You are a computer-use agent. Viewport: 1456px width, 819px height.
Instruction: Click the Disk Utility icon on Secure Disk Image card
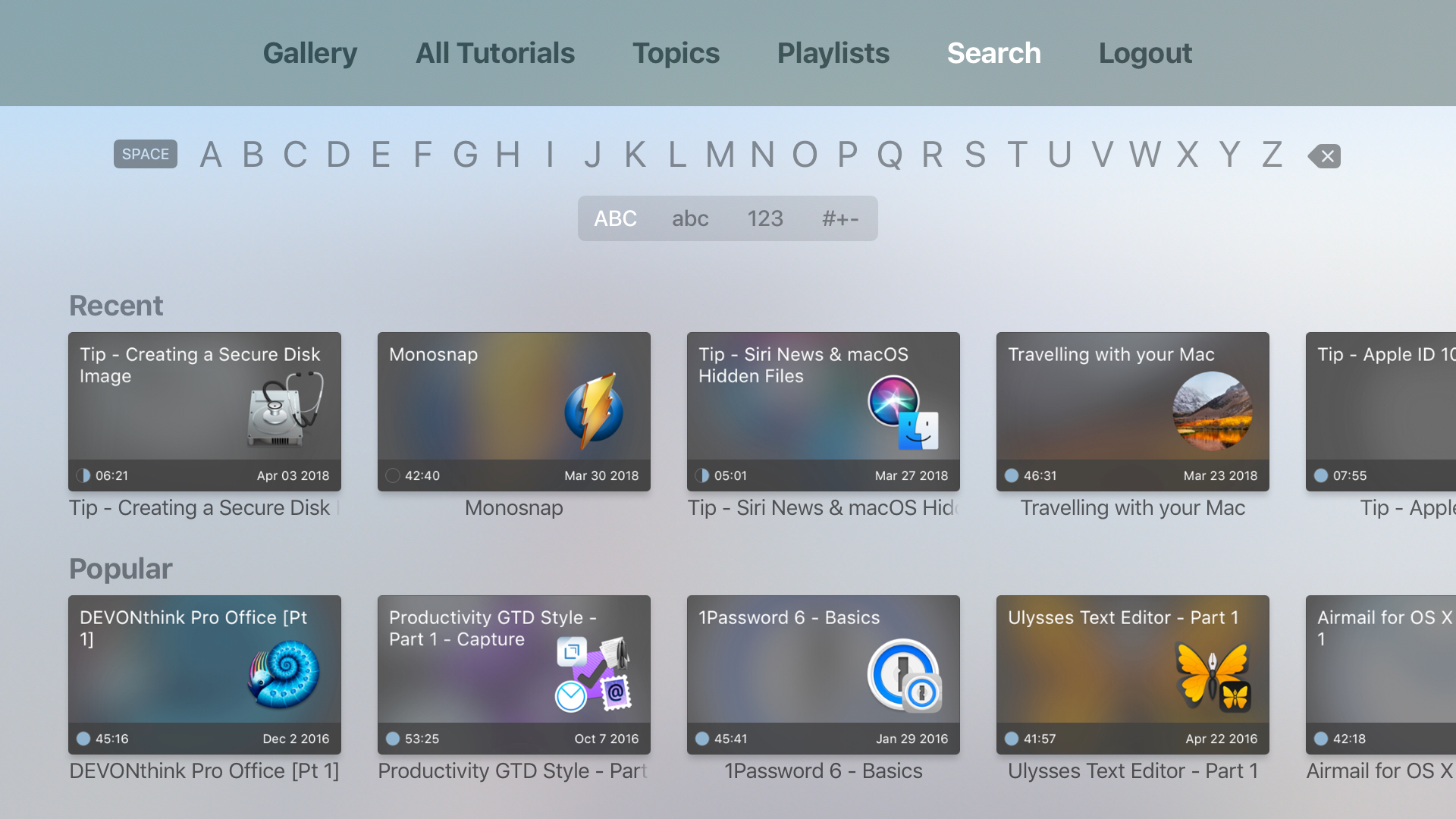(x=284, y=410)
